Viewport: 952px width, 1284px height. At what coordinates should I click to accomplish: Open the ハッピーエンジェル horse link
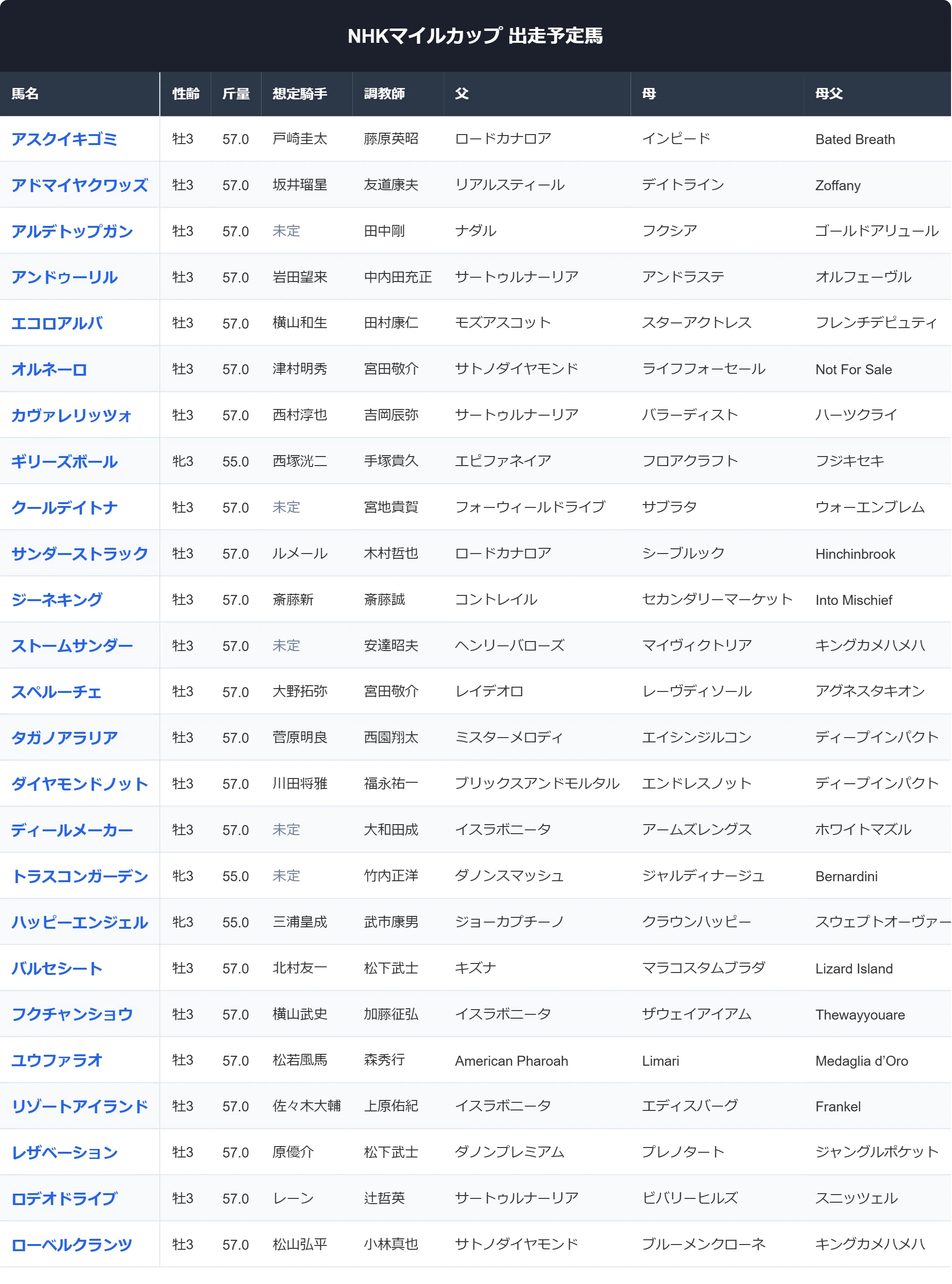coord(79,923)
